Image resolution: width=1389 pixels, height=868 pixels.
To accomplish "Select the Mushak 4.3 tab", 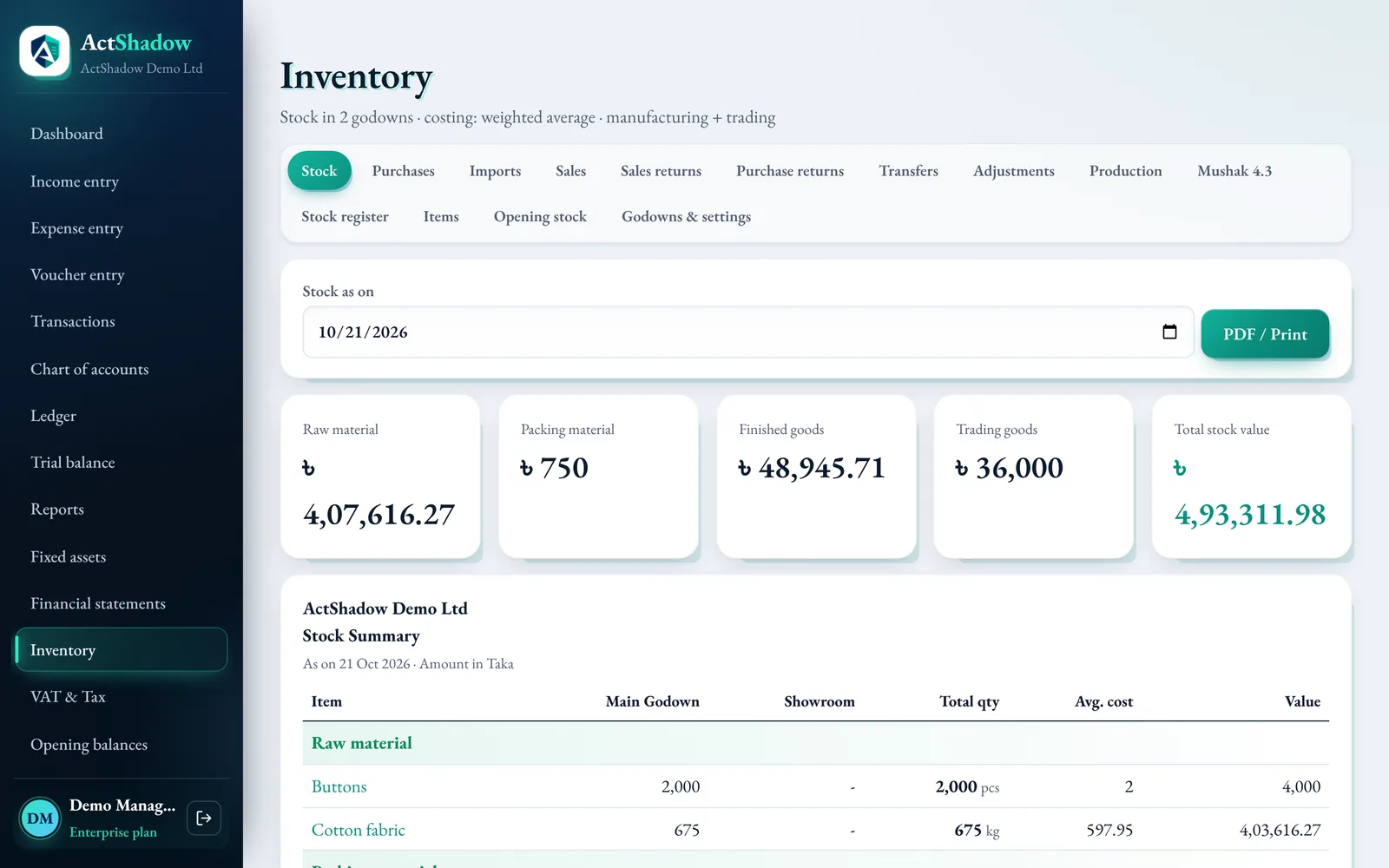I will pos(1234,171).
